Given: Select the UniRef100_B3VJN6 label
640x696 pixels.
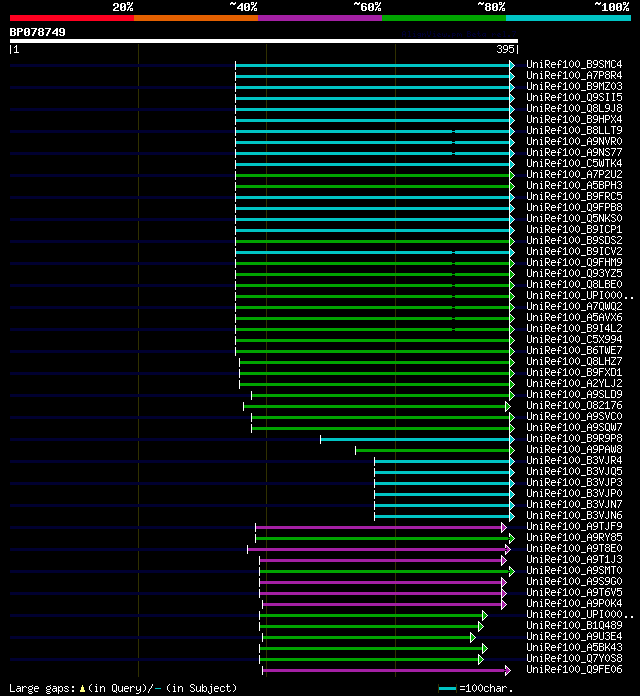Looking at the screenshot, I should pyautogui.click(x=574, y=515).
